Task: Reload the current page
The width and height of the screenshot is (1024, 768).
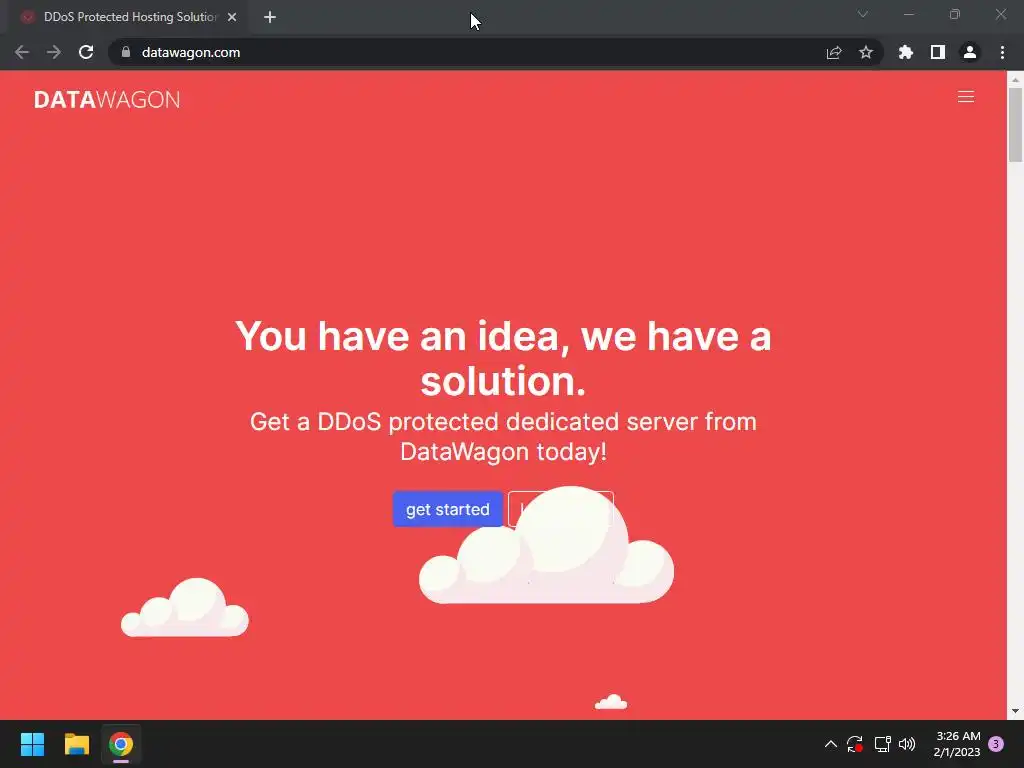Action: 86,52
